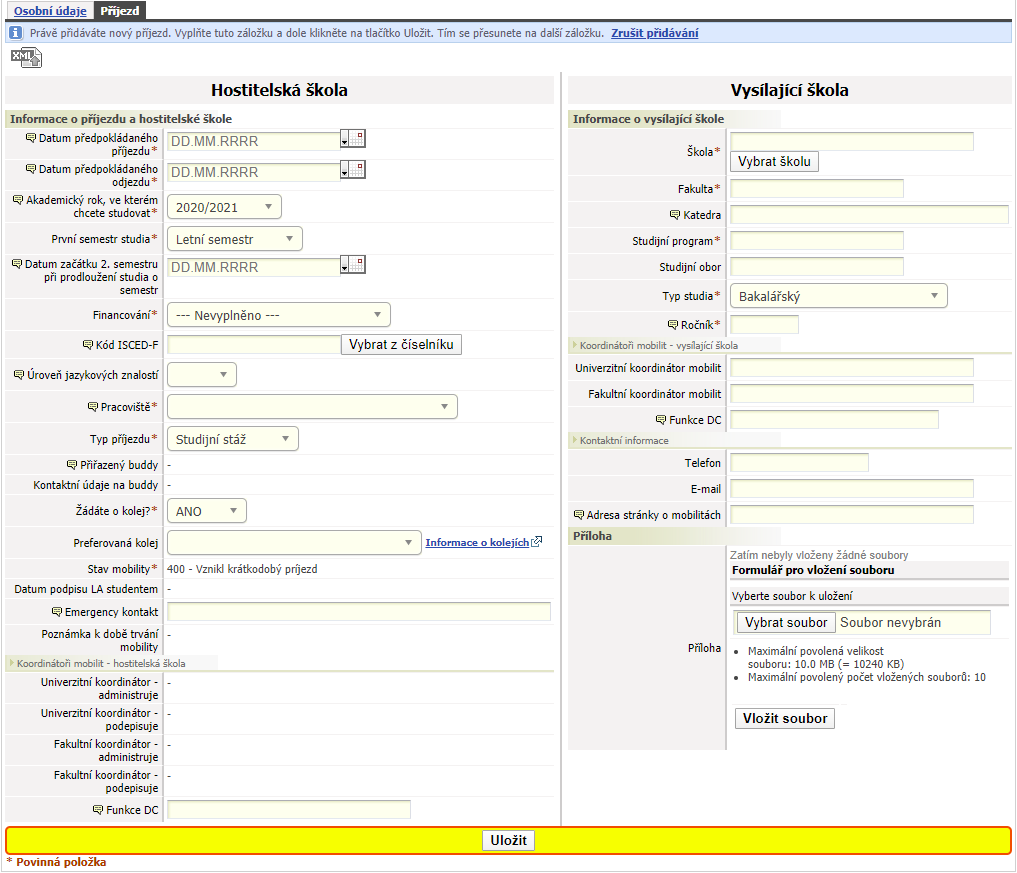Click help bubble next to Akademický rok
Viewport: 1017px width, 873px height.
tap(18, 200)
